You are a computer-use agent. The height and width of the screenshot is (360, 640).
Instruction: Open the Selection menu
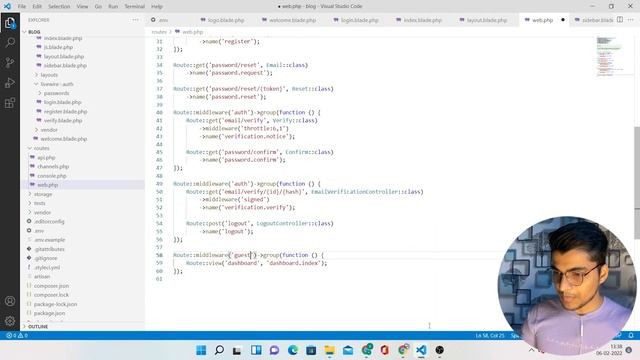coord(59,7)
